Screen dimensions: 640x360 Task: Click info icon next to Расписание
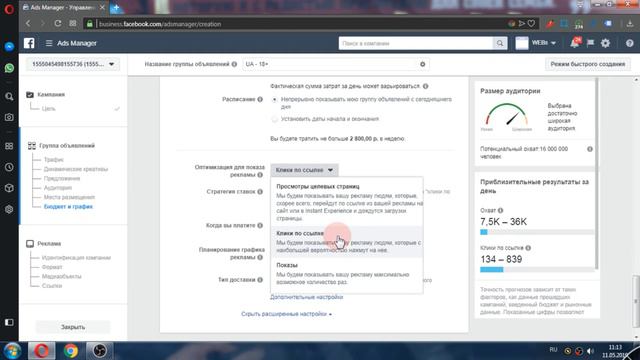click(260, 99)
